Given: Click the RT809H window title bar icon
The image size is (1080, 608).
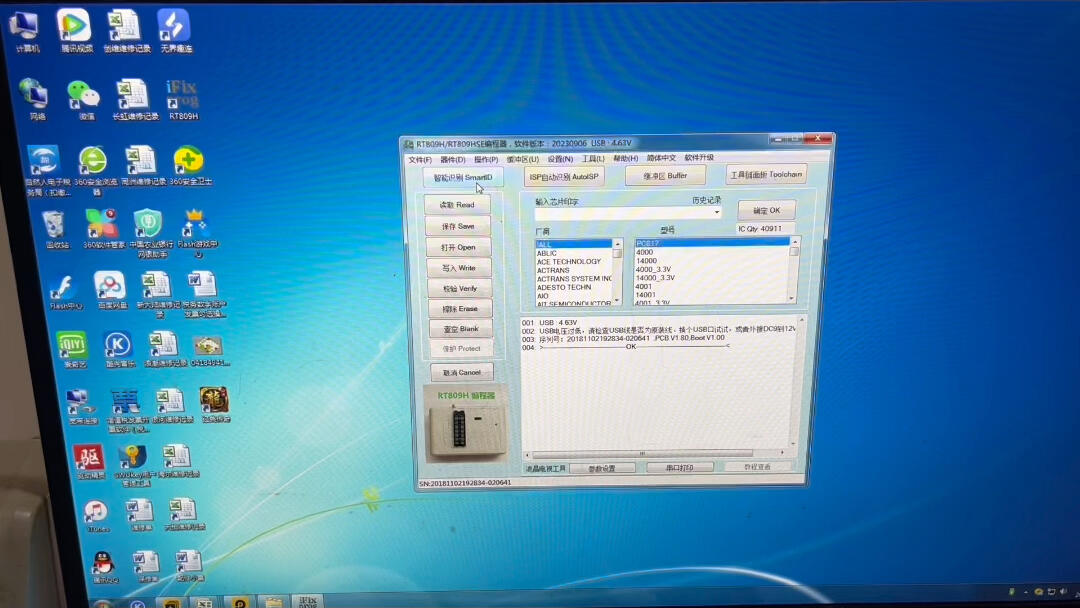Looking at the screenshot, I should coord(408,144).
